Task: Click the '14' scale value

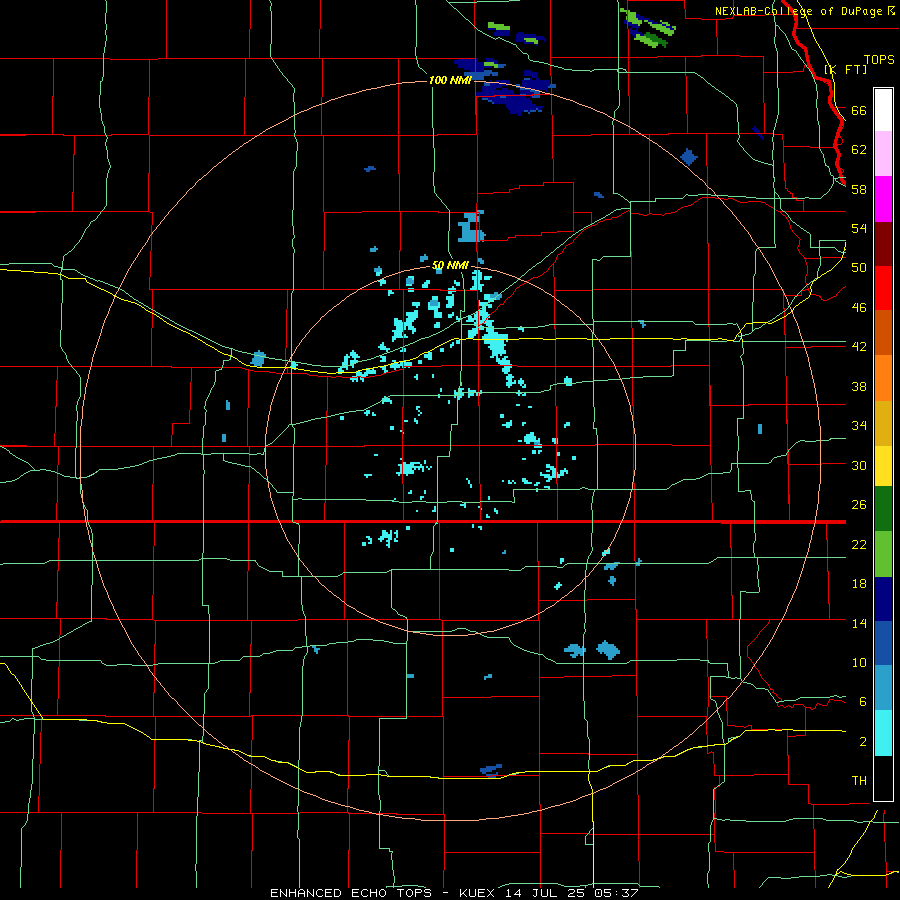Action: pyautogui.click(x=859, y=623)
